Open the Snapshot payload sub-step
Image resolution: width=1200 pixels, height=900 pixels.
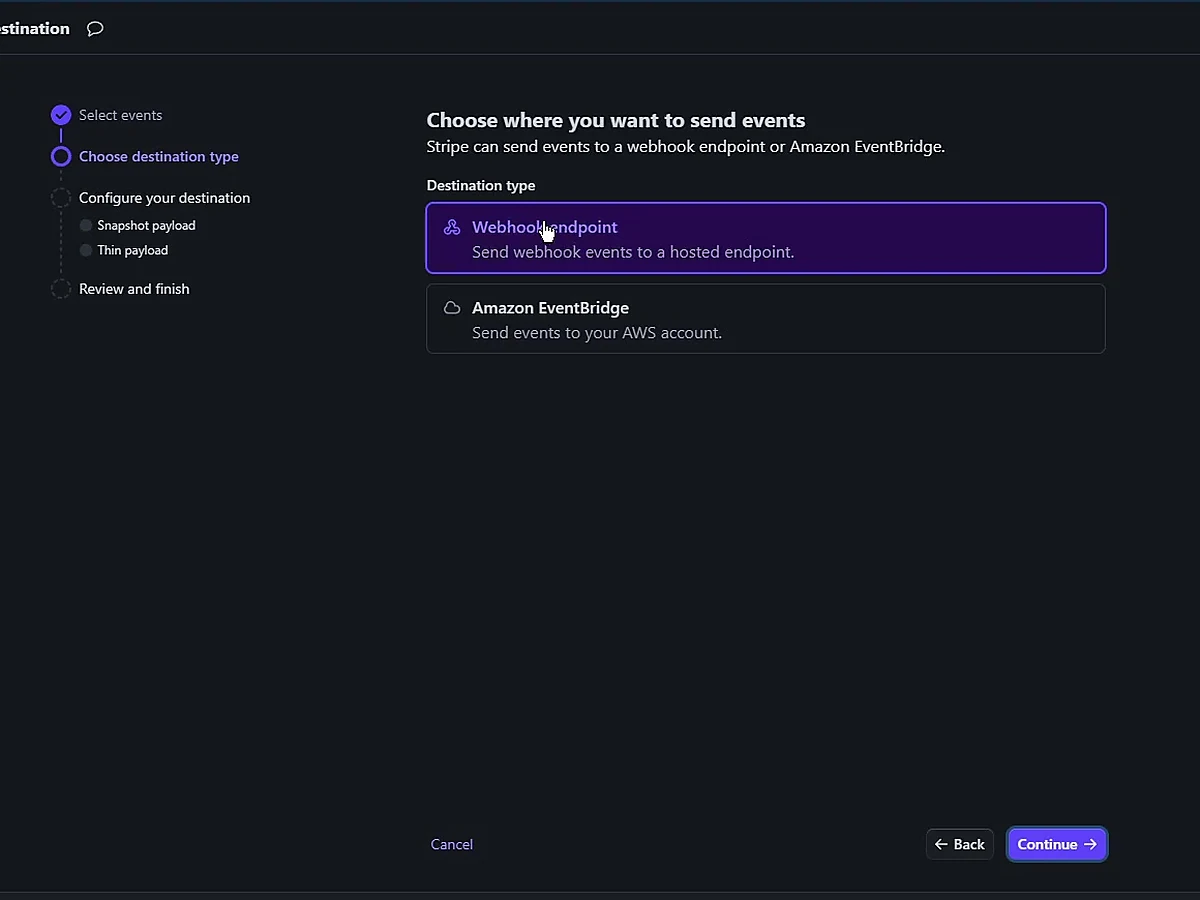tap(146, 225)
